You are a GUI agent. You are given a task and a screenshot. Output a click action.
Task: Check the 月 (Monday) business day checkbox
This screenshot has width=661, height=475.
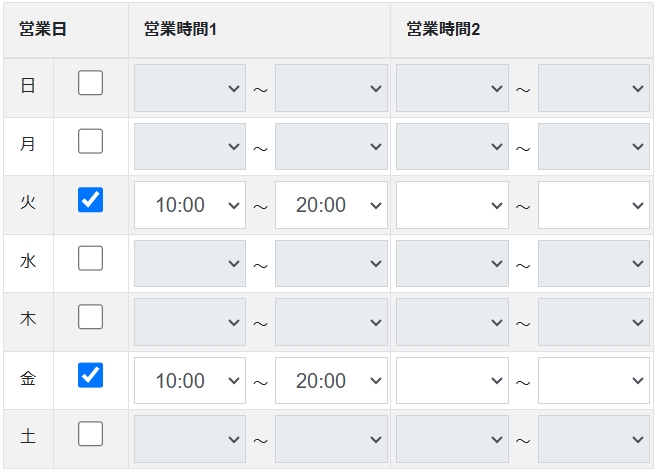(x=90, y=142)
